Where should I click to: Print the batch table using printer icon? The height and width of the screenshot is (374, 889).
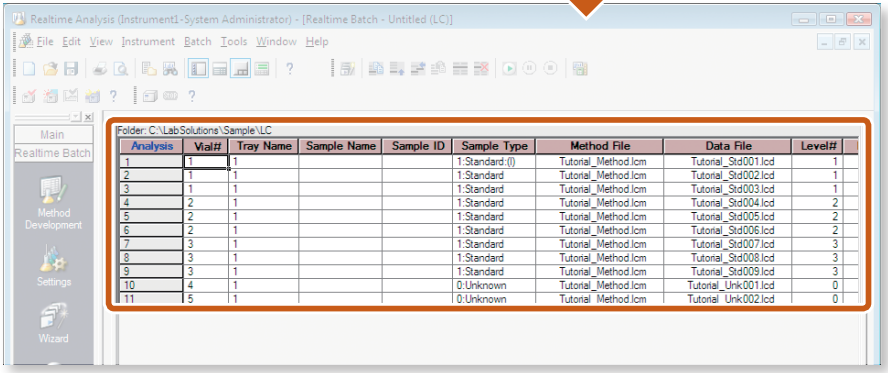pyautogui.click(x=100, y=69)
